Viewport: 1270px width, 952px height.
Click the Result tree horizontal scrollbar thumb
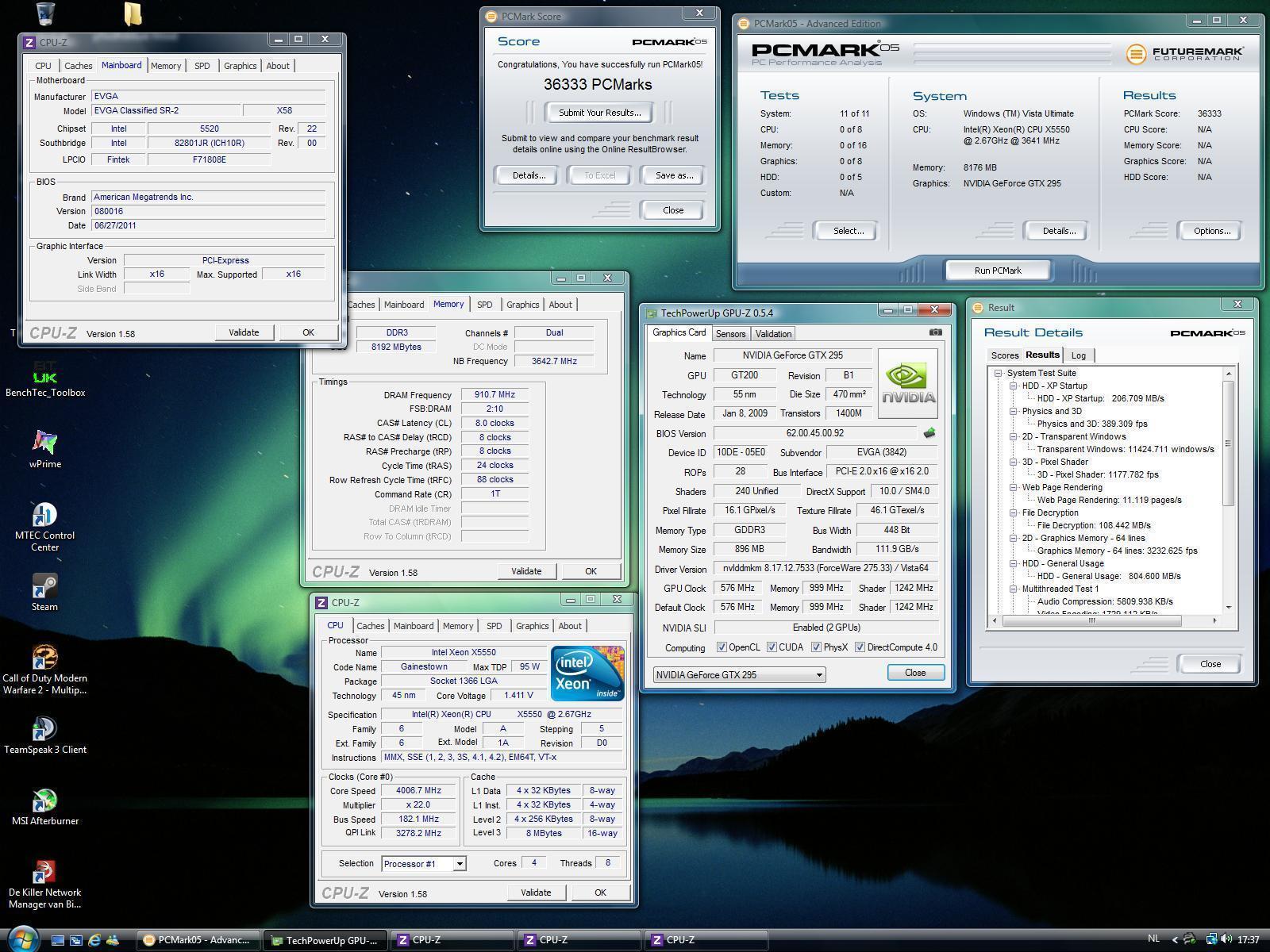click(x=1091, y=621)
